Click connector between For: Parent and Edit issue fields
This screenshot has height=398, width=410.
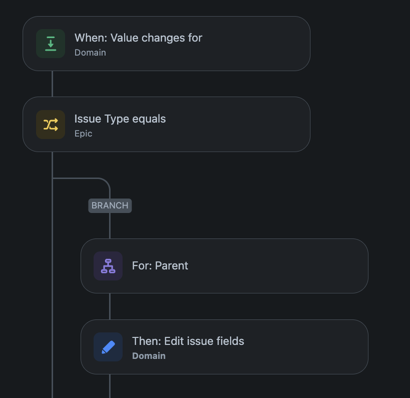pos(110,306)
